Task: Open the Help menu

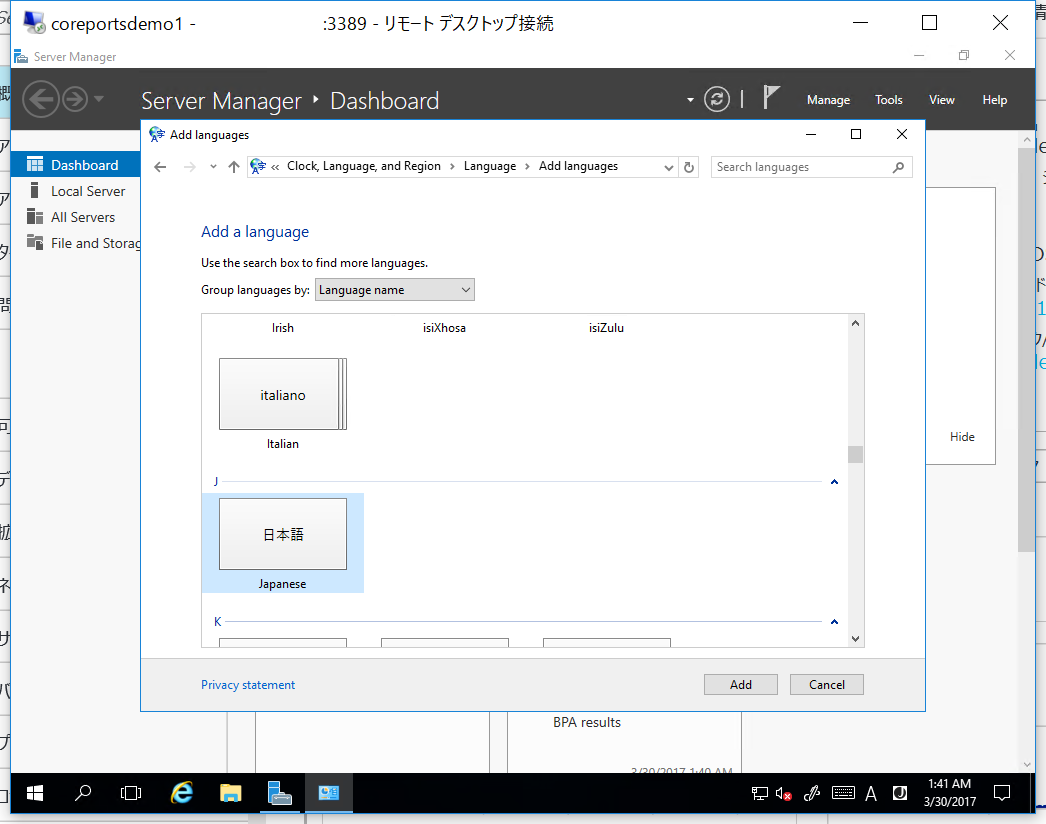Action: point(994,99)
